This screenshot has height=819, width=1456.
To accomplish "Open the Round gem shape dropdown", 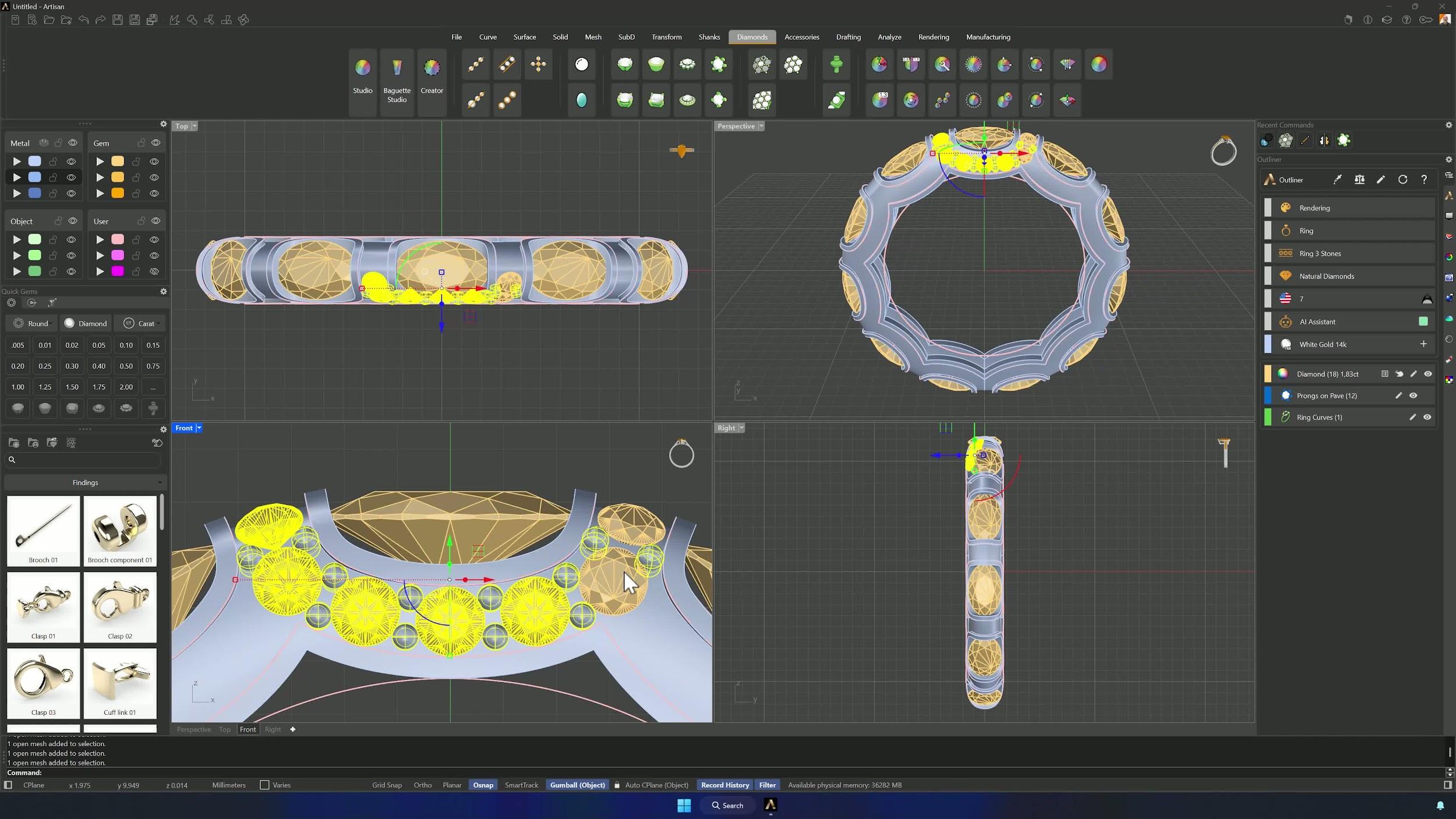I will point(33,323).
